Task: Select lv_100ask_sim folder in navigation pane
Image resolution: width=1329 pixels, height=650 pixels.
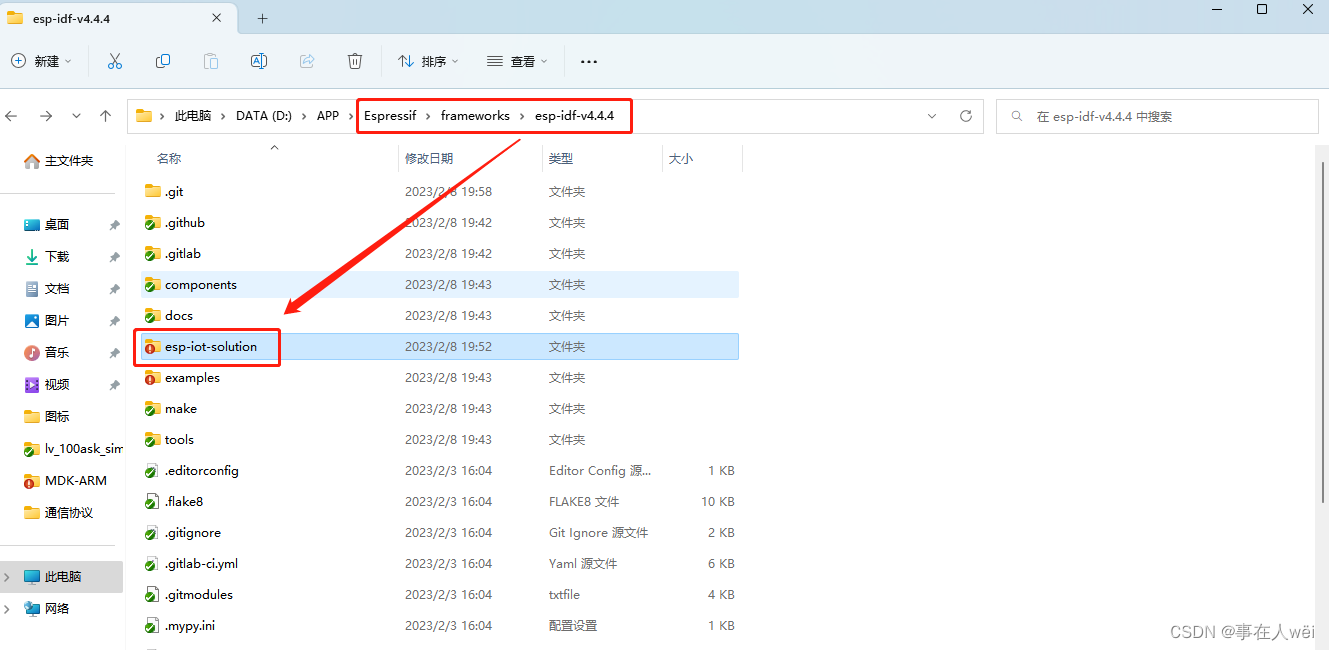Action: (x=72, y=449)
